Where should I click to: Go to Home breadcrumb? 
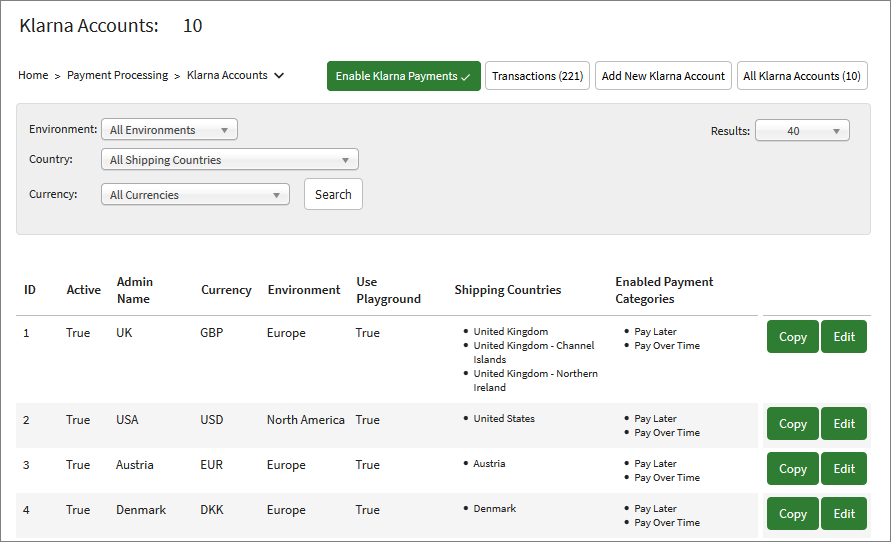[x=33, y=75]
